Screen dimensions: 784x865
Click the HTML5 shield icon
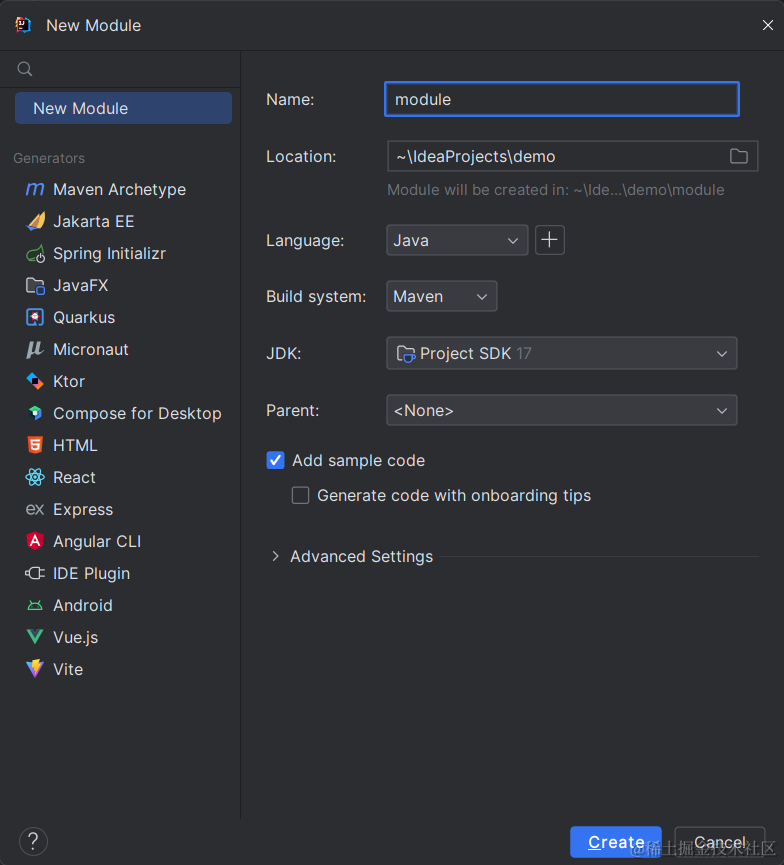click(35, 445)
